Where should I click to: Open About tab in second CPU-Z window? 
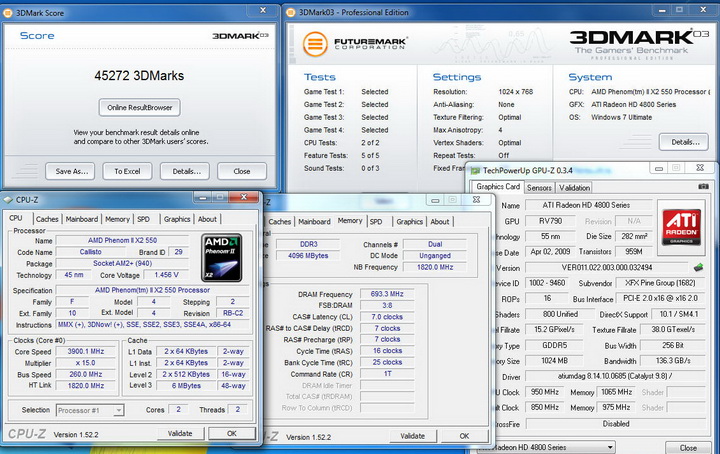(x=439, y=222)
